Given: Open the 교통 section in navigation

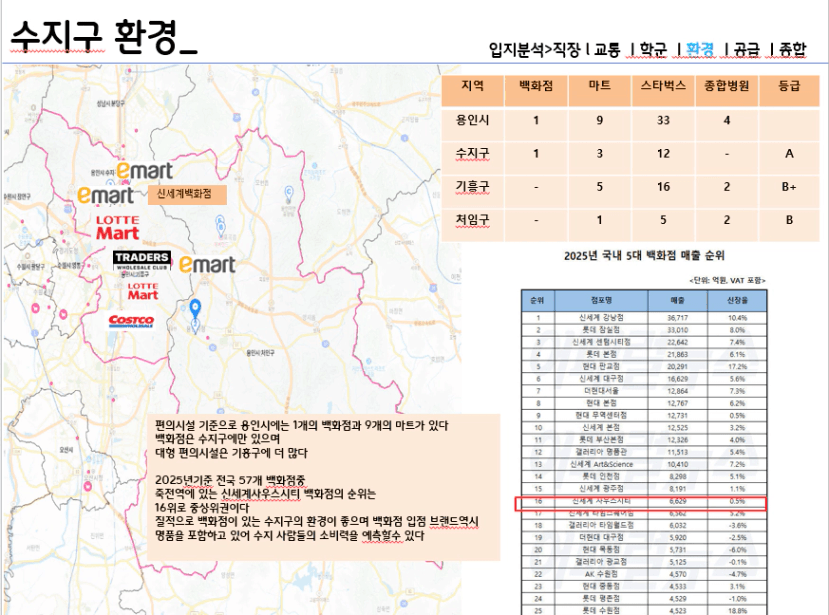Looking at the screenshot, I should (x=607, y=50).
